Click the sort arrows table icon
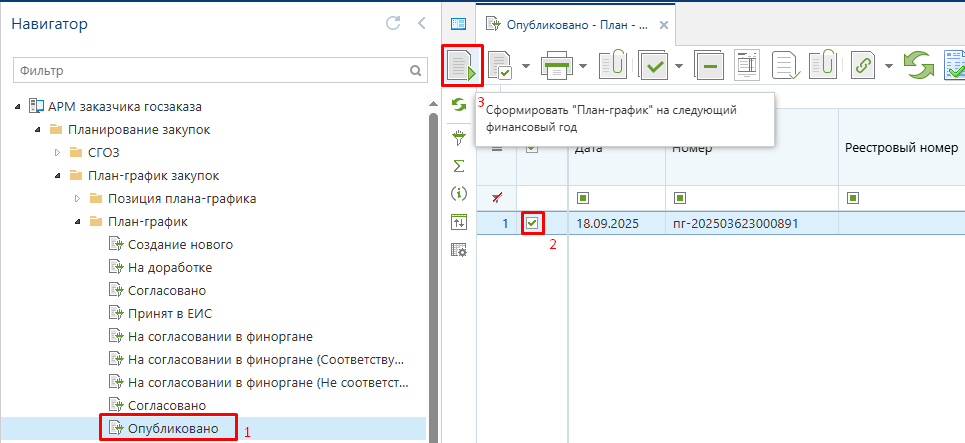Screen dimensions: 965x443 [459, 222]
